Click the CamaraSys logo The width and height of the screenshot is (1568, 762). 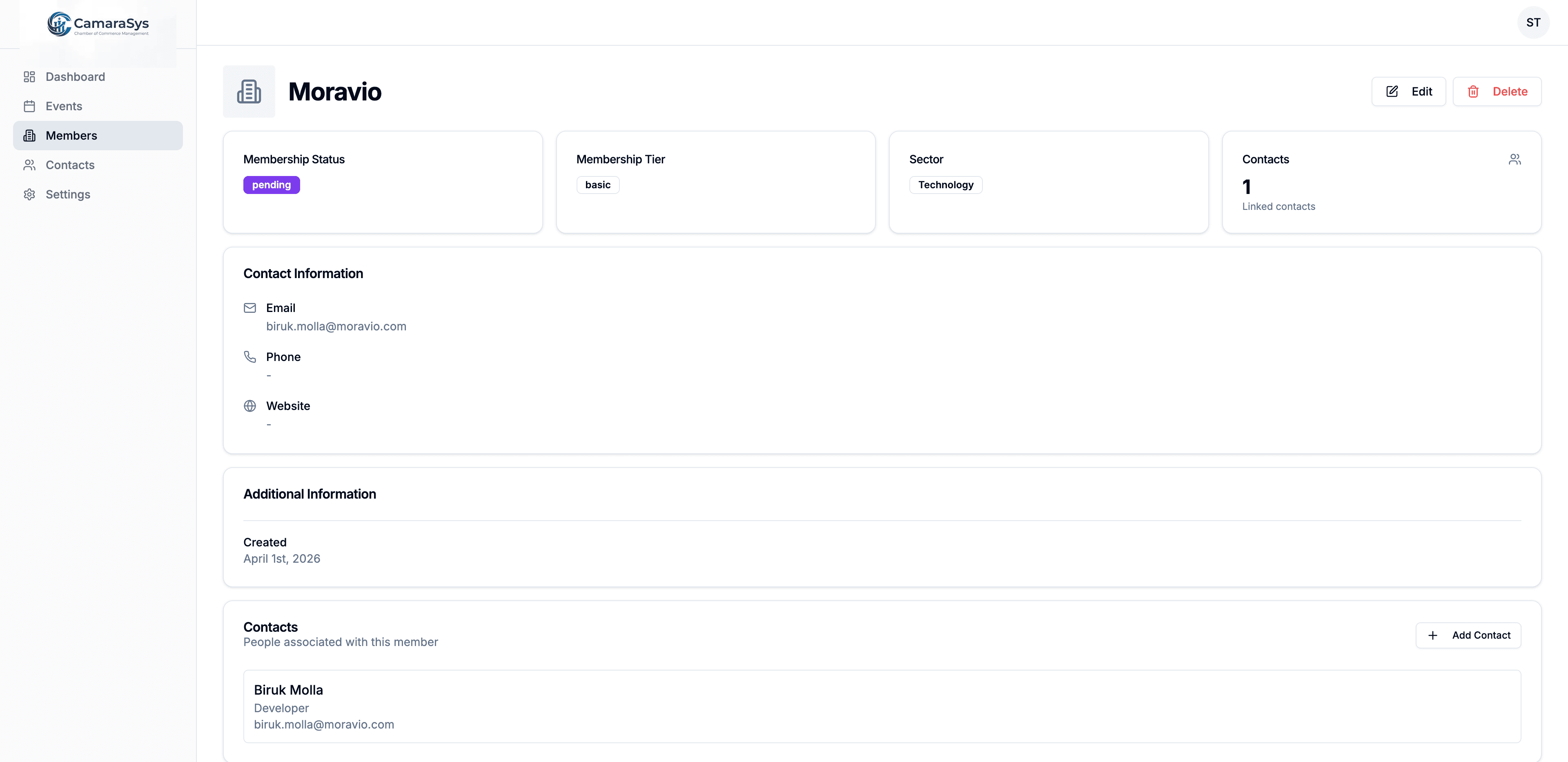(98, 24)
